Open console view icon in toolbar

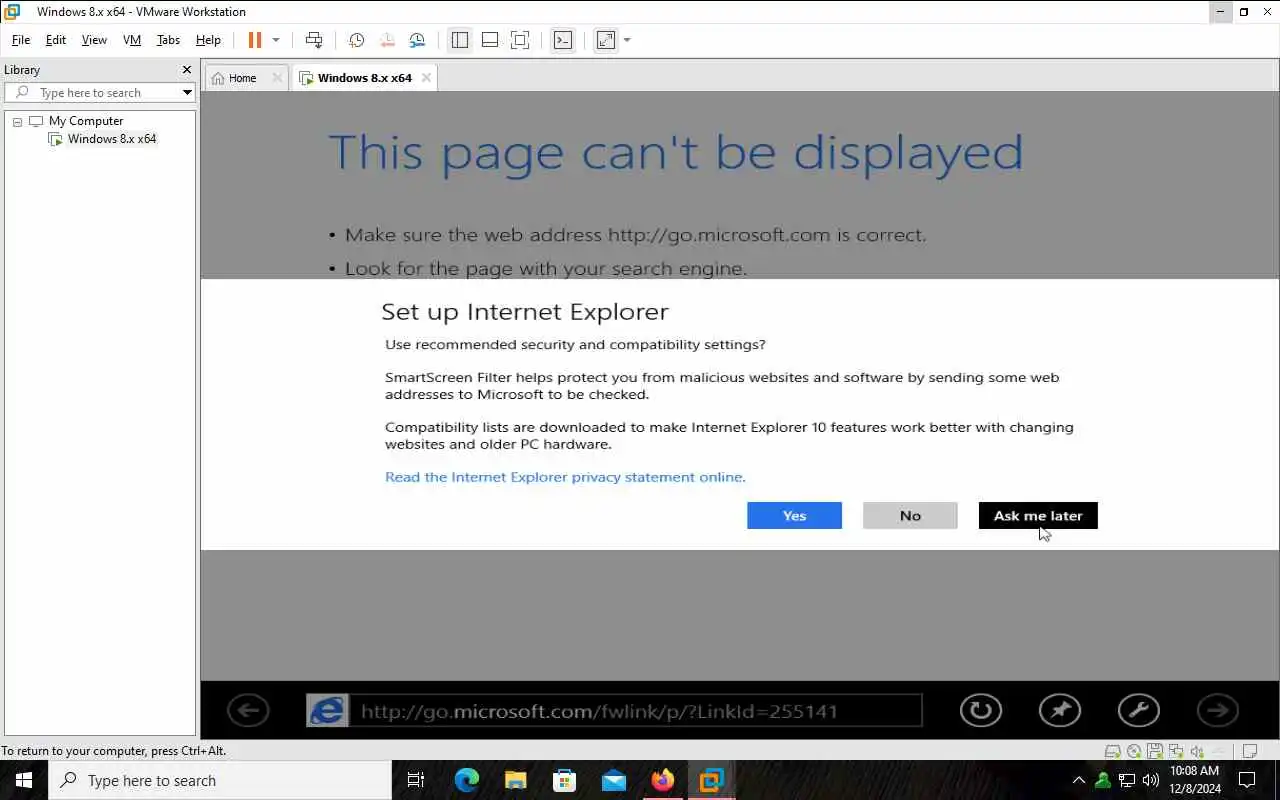coord(563,40)
